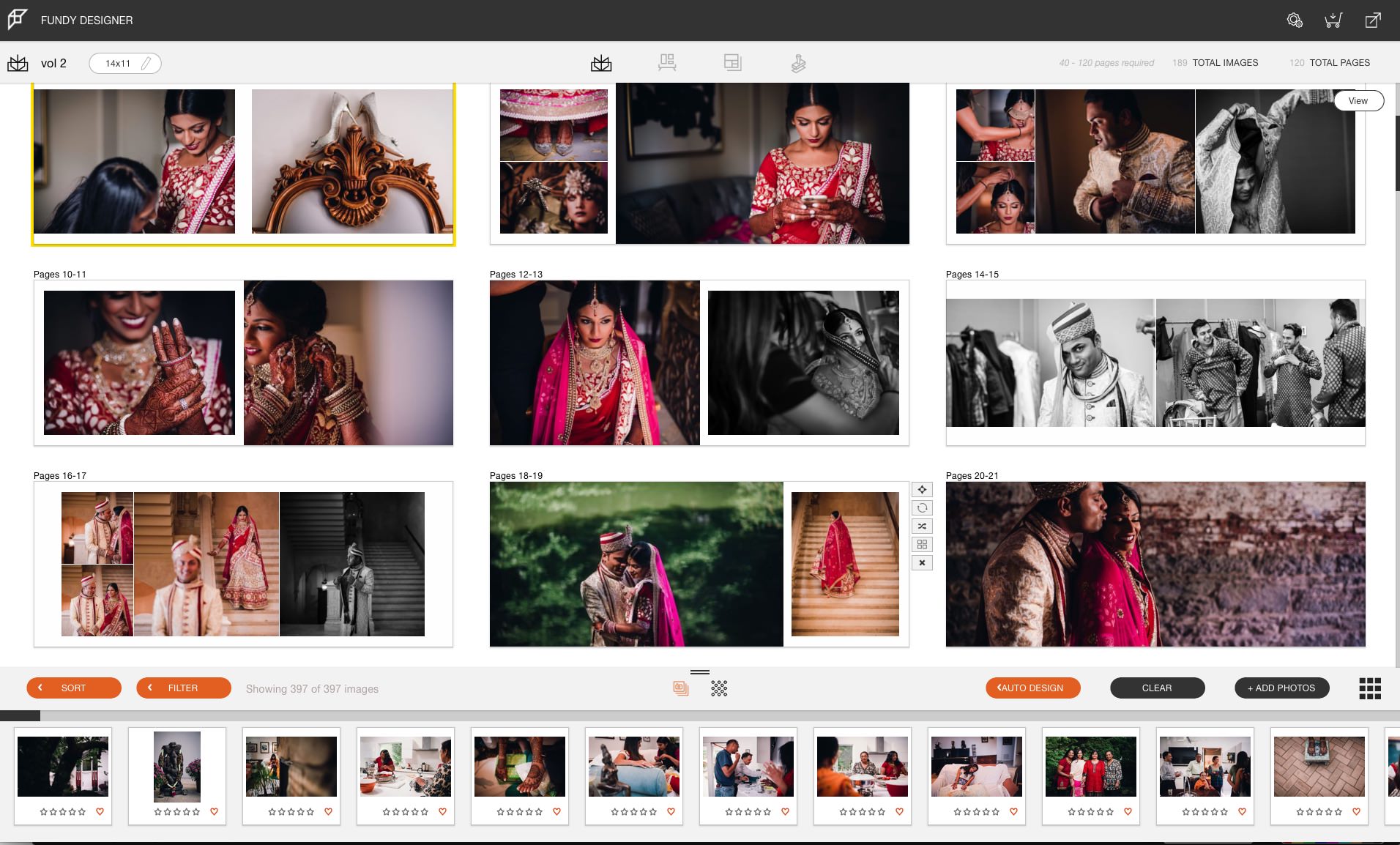
Task: Switch to the Image Brander card tab
Action: (733, 63)
